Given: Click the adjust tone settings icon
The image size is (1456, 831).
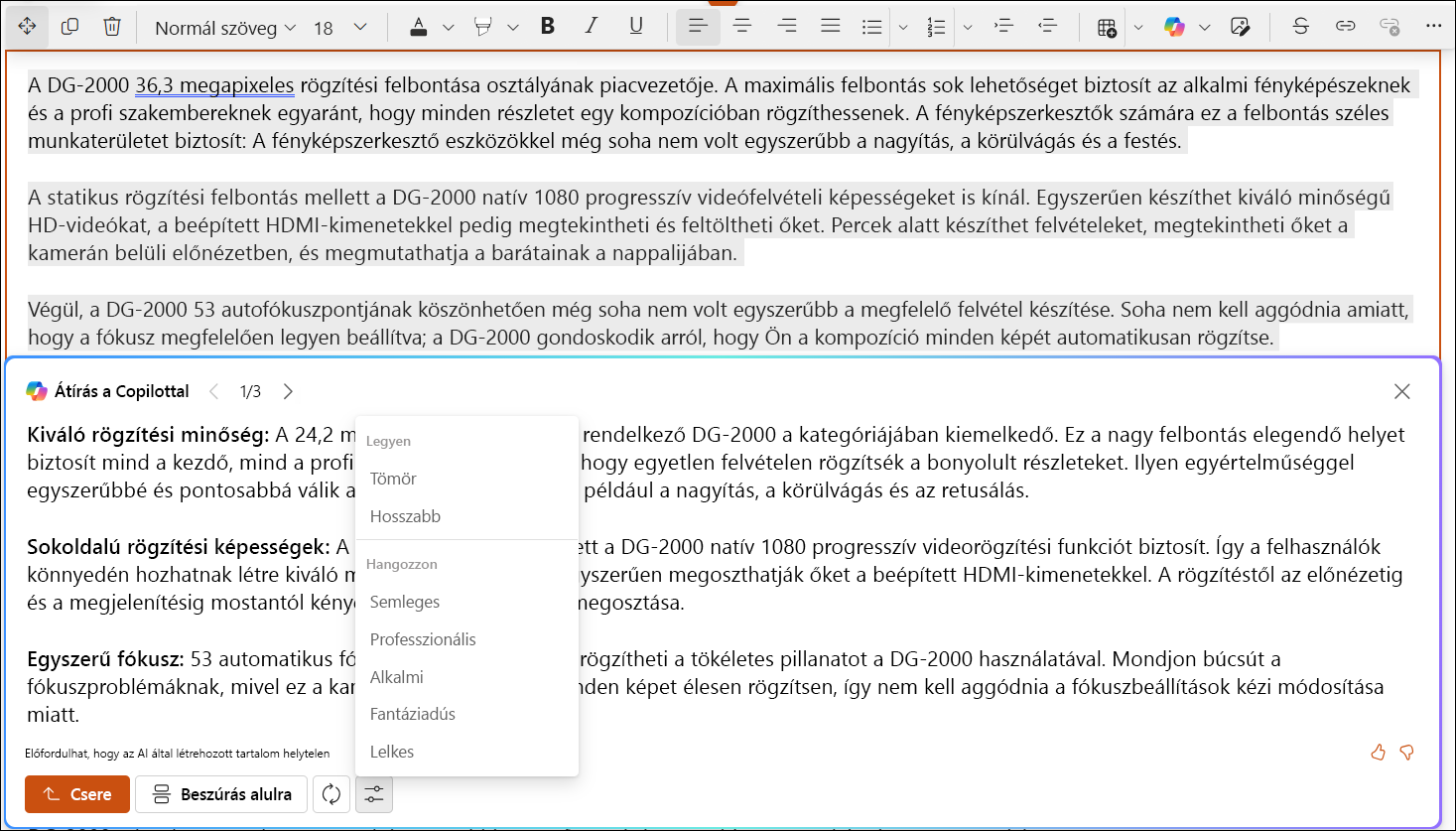Looking at the screenshot, I should click(374, 794).
